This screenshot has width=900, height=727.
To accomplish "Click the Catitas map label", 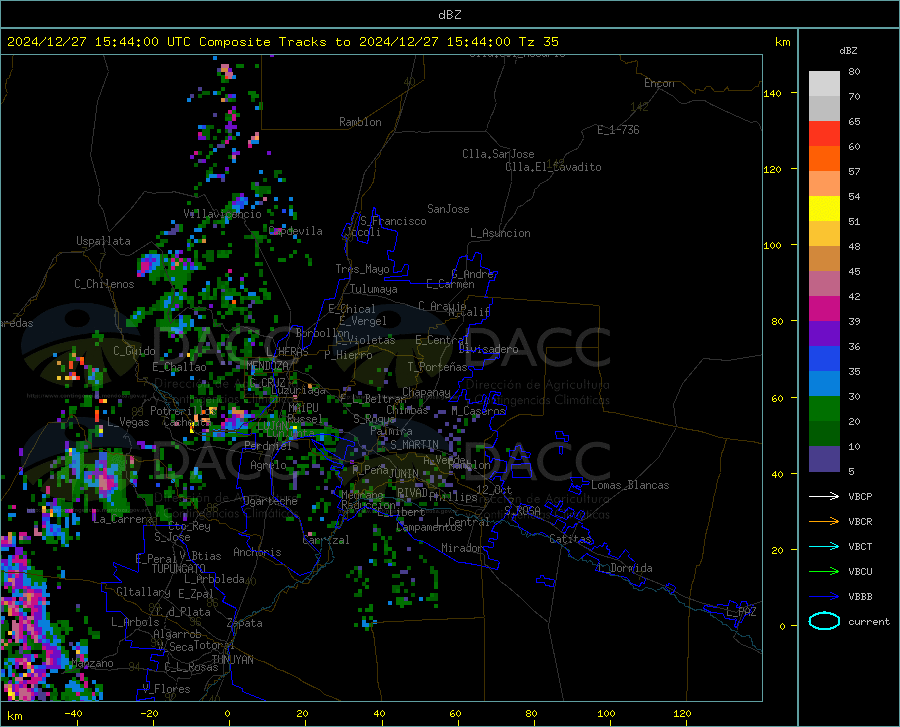I will pyautogui.click(x=570, y=539).
